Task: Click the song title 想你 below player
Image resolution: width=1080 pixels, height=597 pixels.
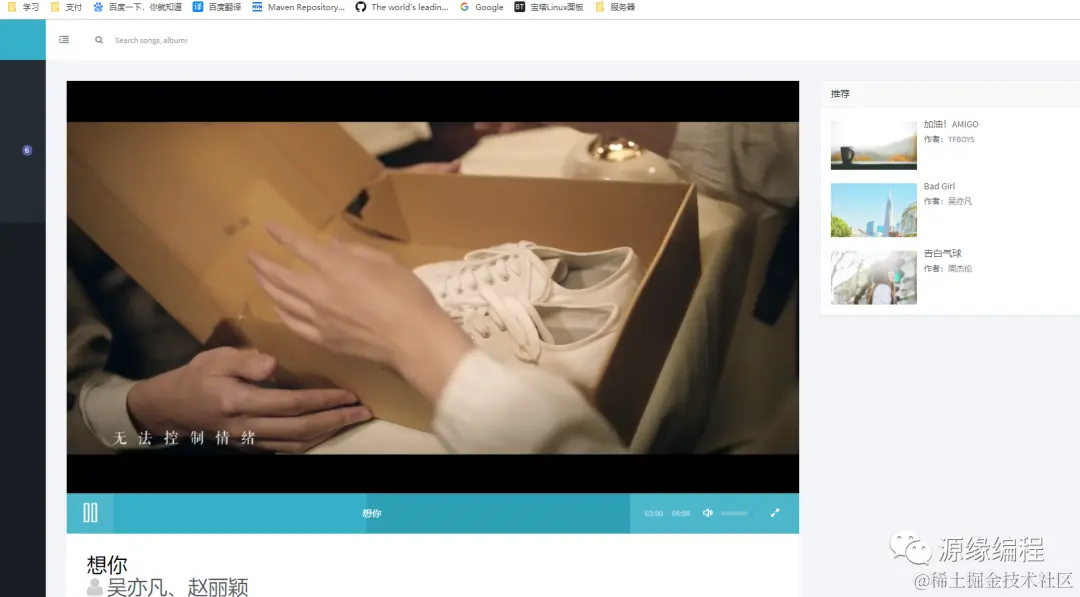Action: tap(107, 565)
